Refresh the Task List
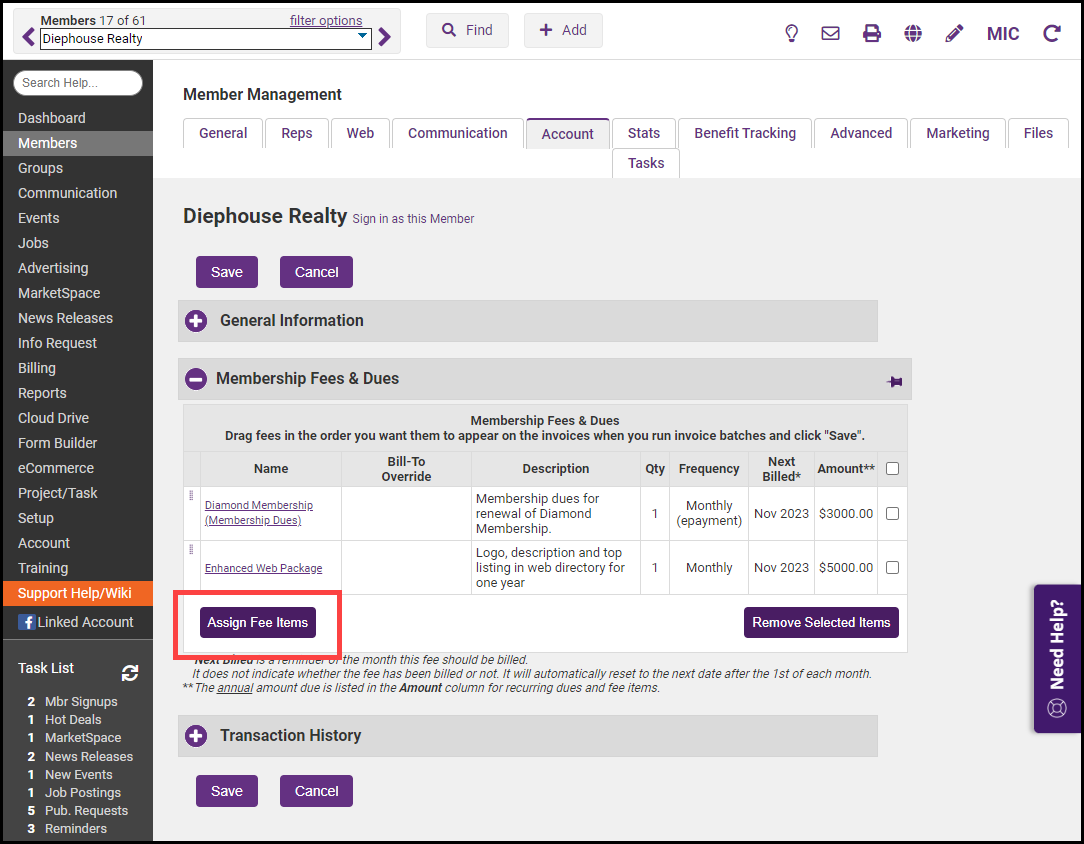The image size is (1084, 844). click(x=130, y=673)
